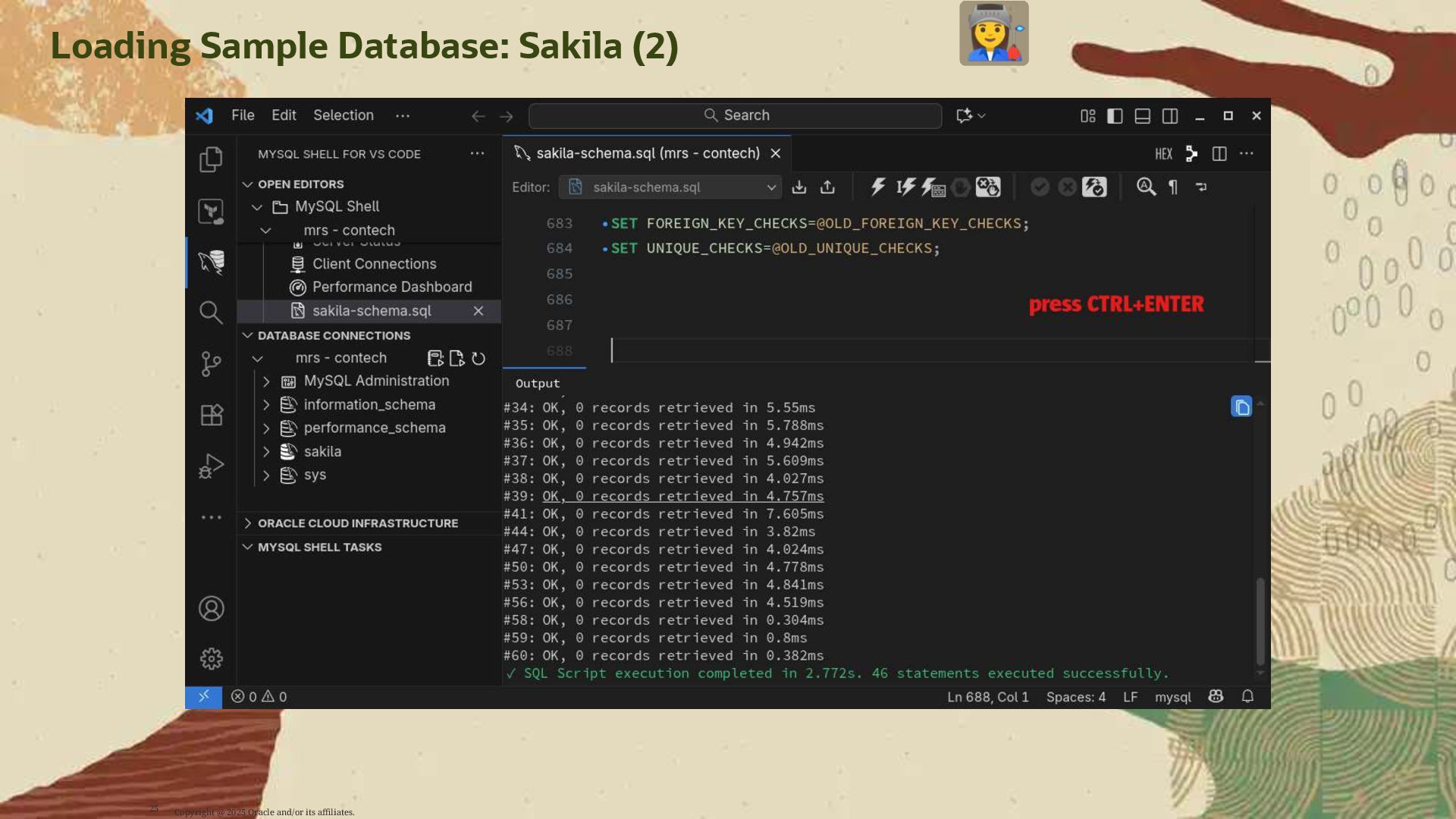Select sakila-schema.sql (mrs - contech) tab
This screenshot has width=1456, height=819.
click(647, 153)
